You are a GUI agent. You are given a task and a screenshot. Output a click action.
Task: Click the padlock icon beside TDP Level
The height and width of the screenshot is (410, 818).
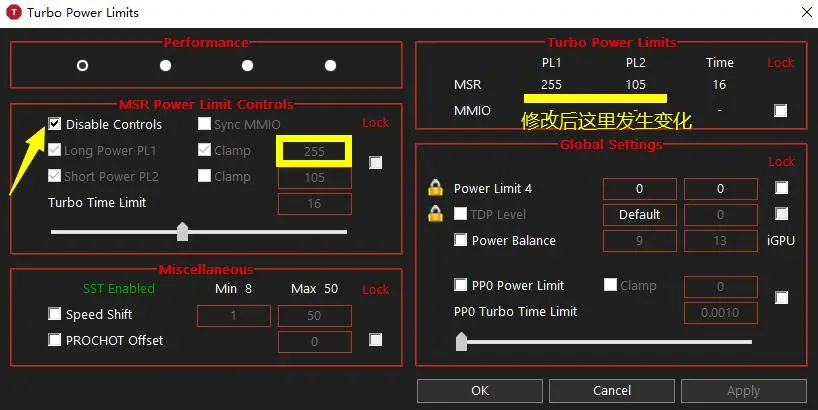pyautogui.click(x=435, y=213)
